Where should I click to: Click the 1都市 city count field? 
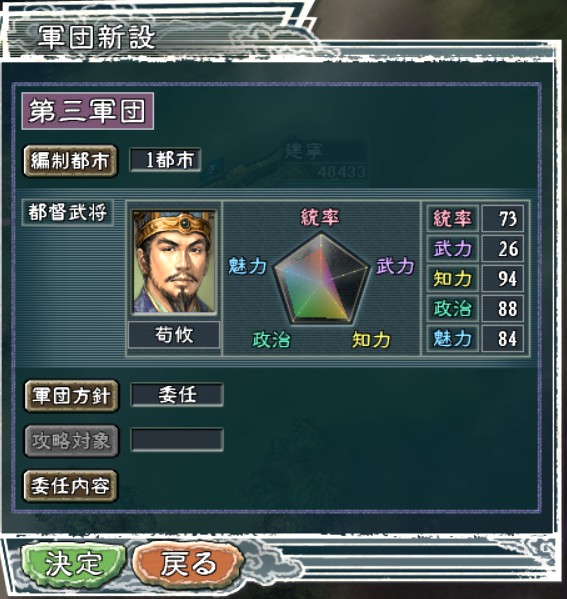(165, 160)
